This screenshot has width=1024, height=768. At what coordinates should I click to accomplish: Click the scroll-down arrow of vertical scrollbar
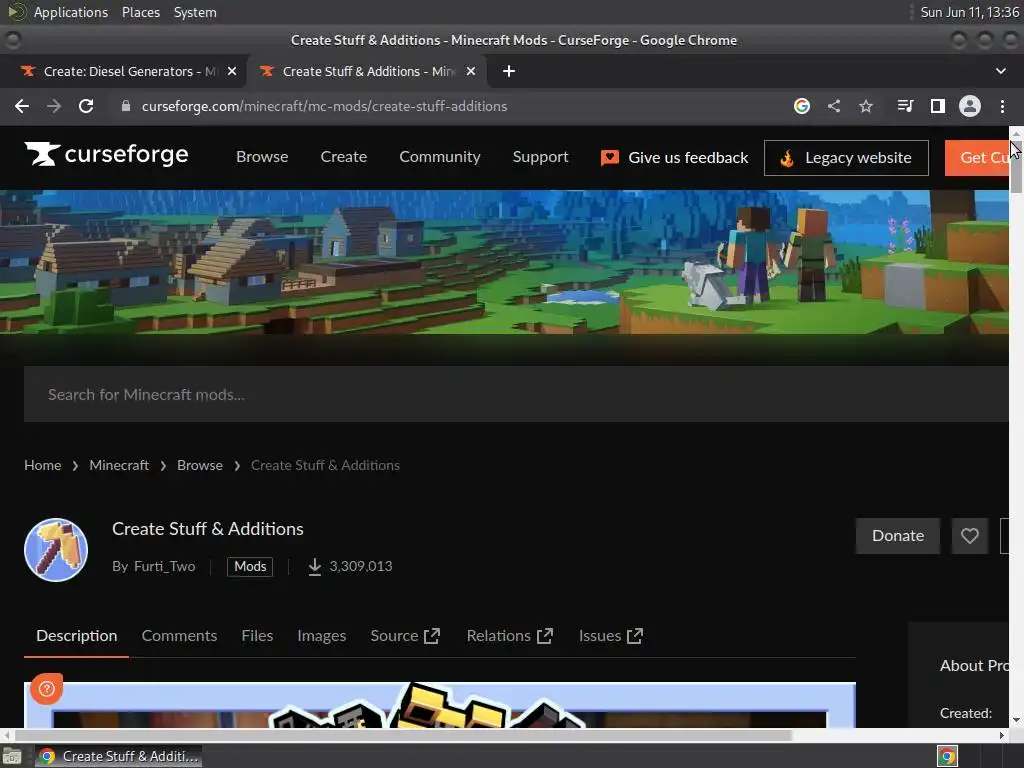tap(1016, 720)
